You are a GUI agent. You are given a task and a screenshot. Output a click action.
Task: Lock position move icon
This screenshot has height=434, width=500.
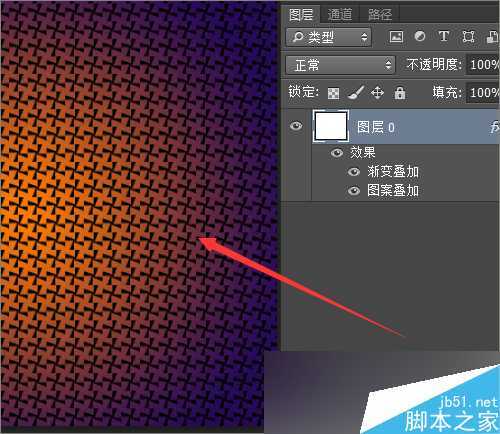coord(377,93)
